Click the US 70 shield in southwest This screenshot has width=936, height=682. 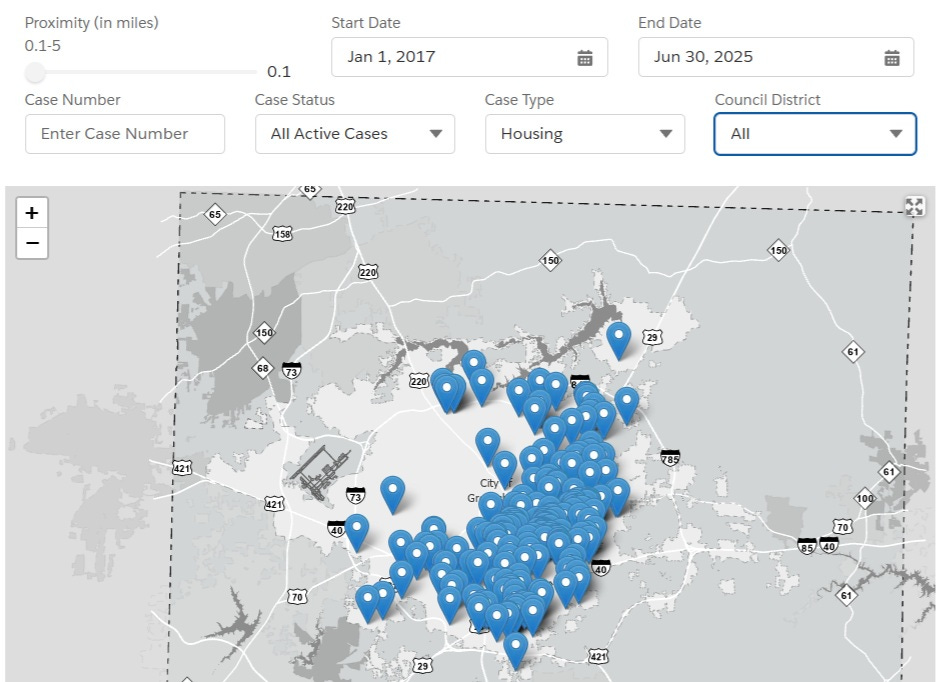[297, 596]
